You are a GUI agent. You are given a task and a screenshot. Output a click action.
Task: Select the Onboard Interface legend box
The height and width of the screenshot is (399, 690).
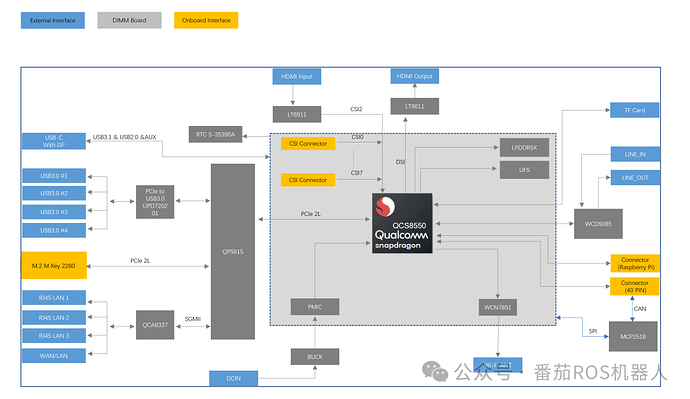point(206,20)
